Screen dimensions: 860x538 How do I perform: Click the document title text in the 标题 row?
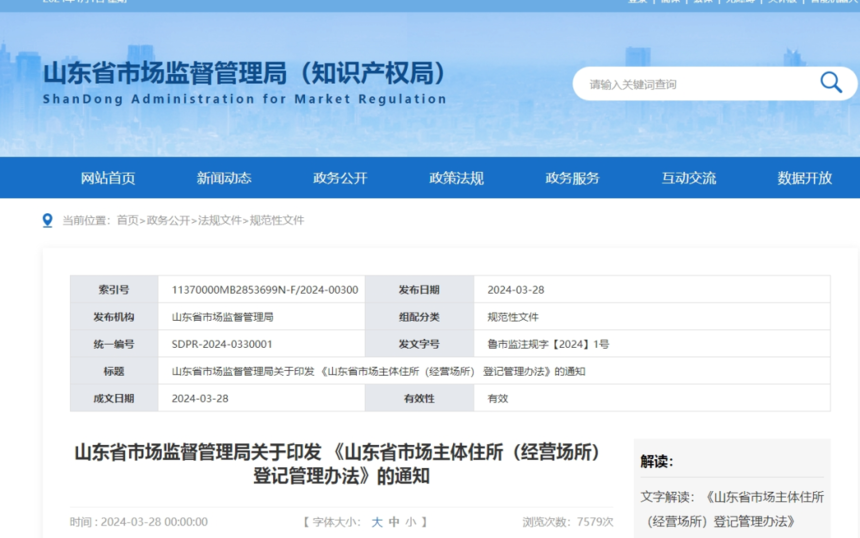(378, 371)
